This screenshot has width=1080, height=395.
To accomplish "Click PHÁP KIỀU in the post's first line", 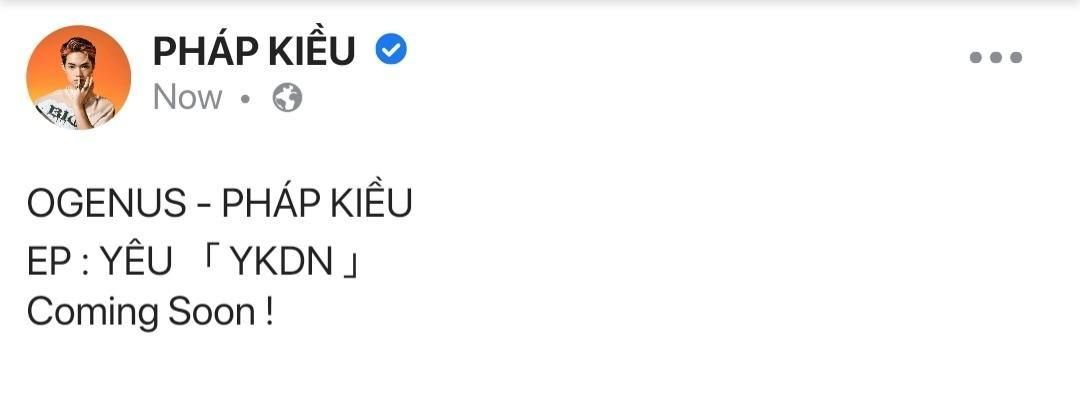I will click(x=318, y=200).
